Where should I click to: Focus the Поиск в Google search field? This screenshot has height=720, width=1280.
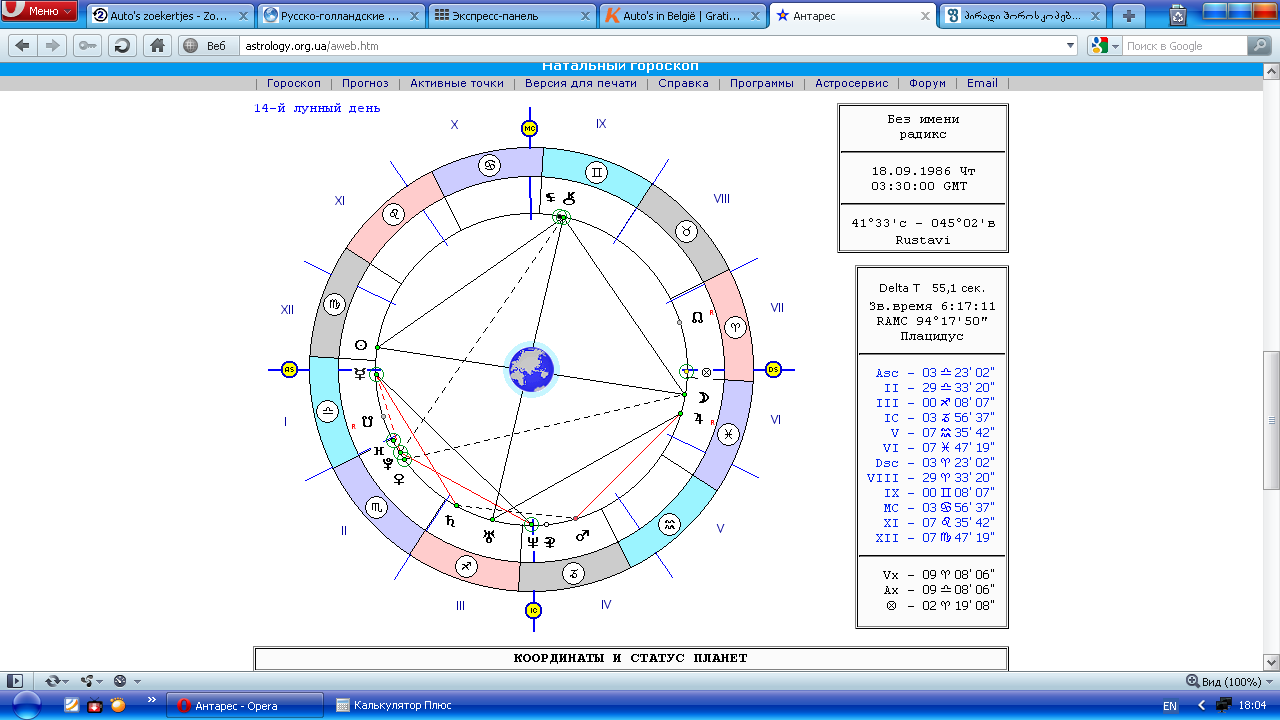(1183, 46)
